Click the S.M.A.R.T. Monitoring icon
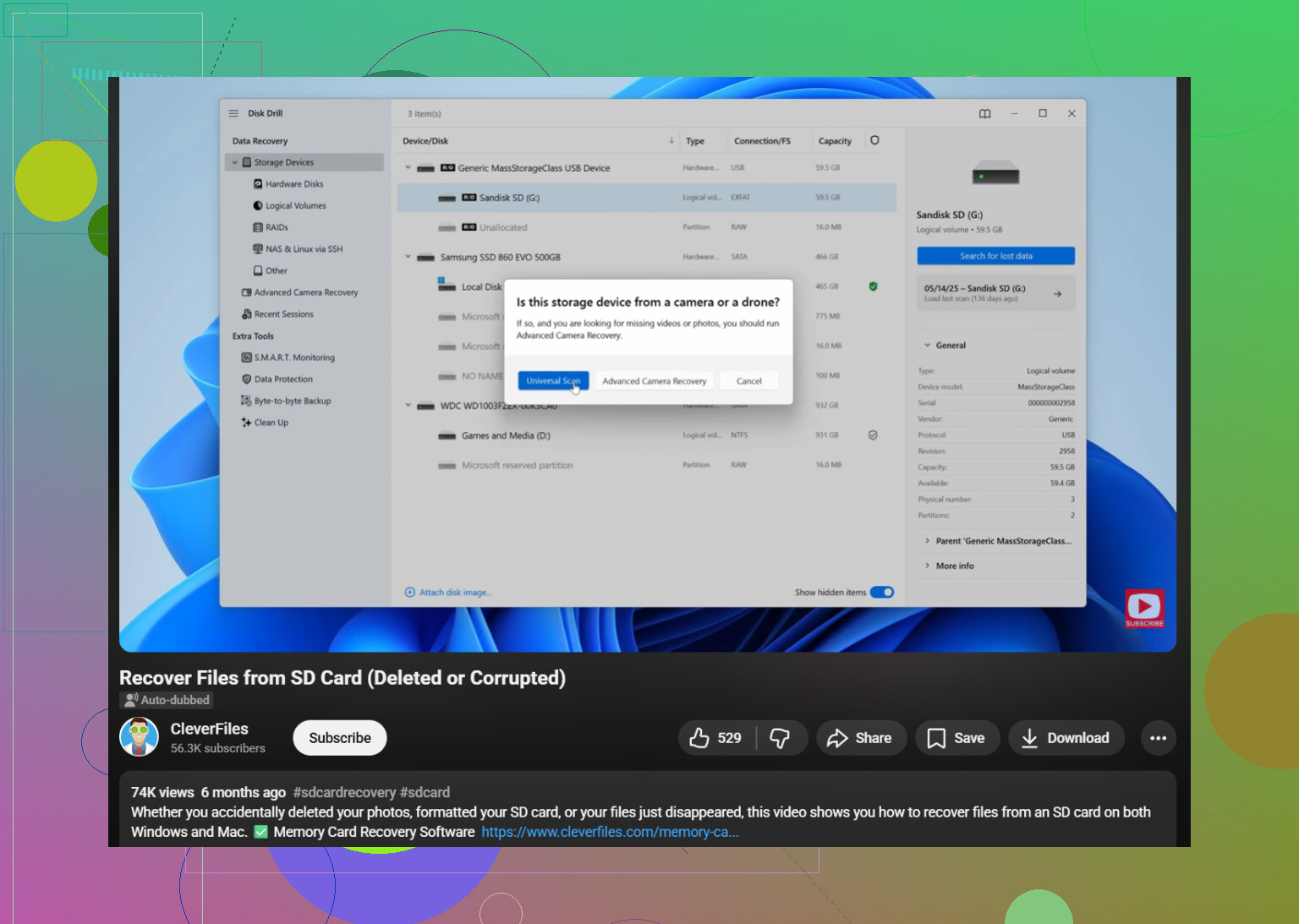1299x924 pixels. pyautogui.click(x=247, y=358)
